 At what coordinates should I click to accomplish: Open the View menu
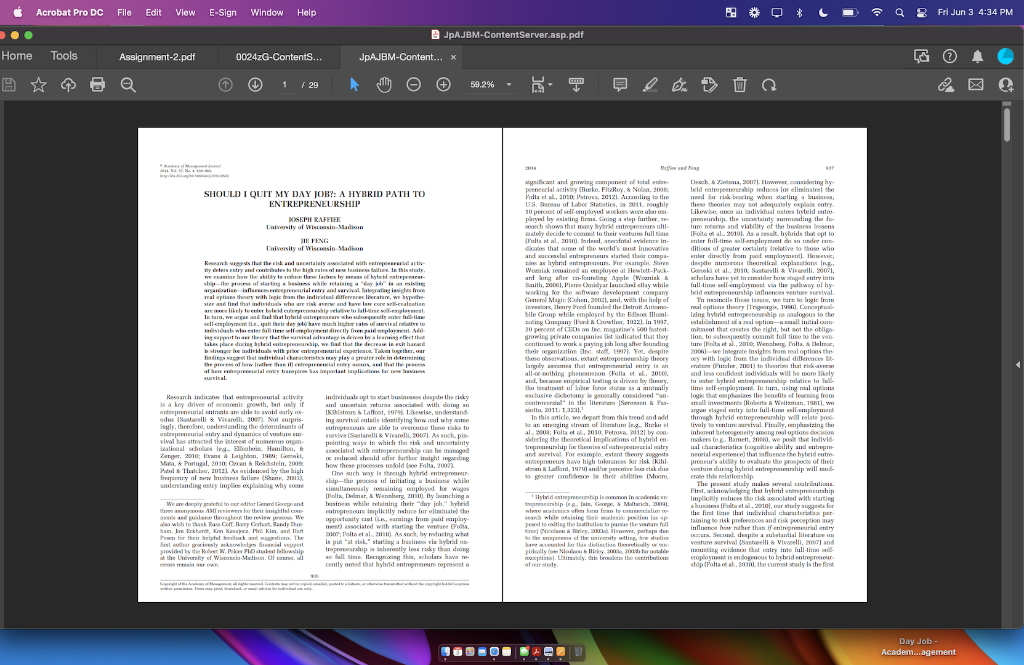coord(185,12)
